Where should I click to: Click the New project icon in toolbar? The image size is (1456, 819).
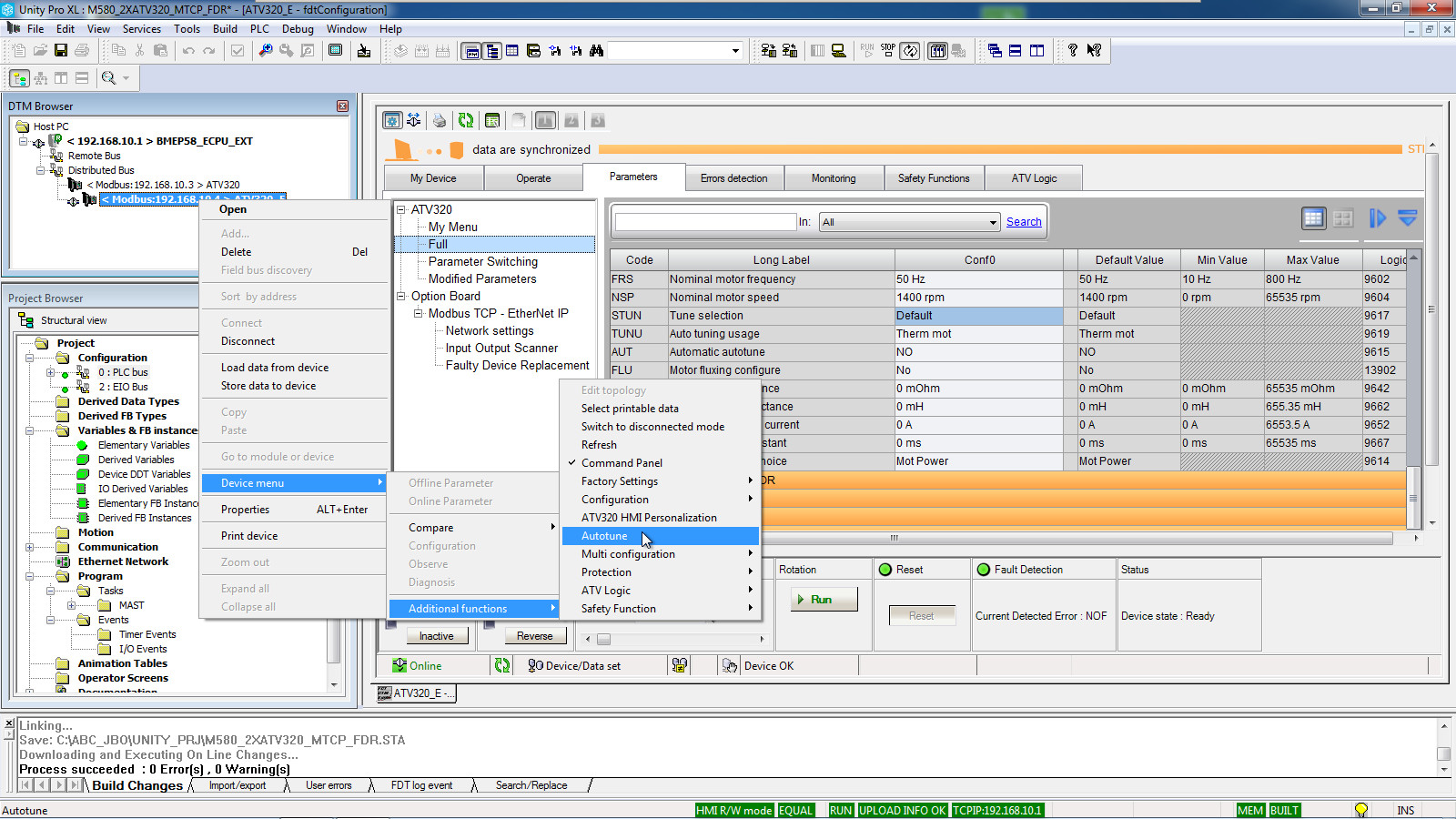[x=18, y=50]
